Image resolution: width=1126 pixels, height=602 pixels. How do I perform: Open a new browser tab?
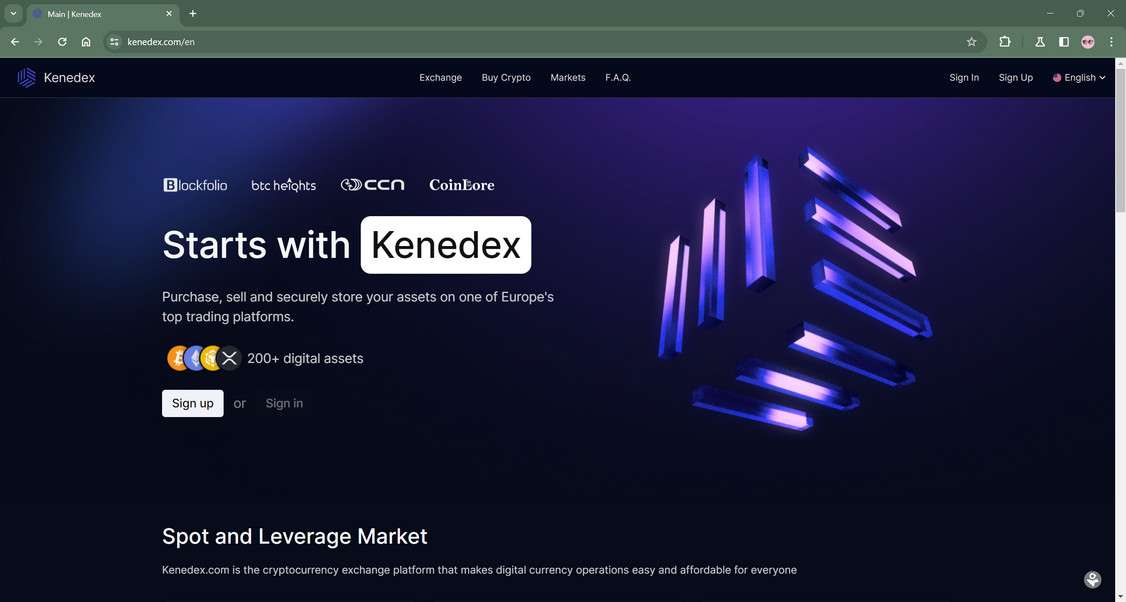[x=192, y=14]
